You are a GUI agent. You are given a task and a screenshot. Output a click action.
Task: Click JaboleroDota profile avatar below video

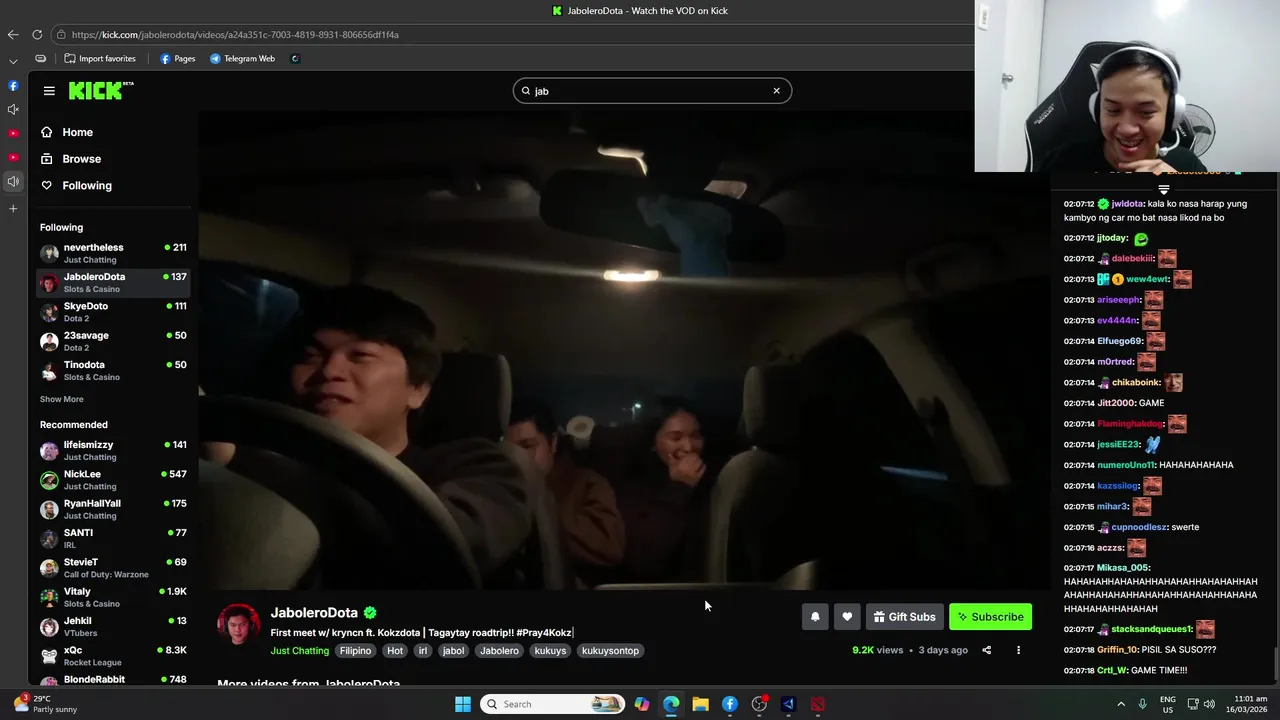point(239,625)
